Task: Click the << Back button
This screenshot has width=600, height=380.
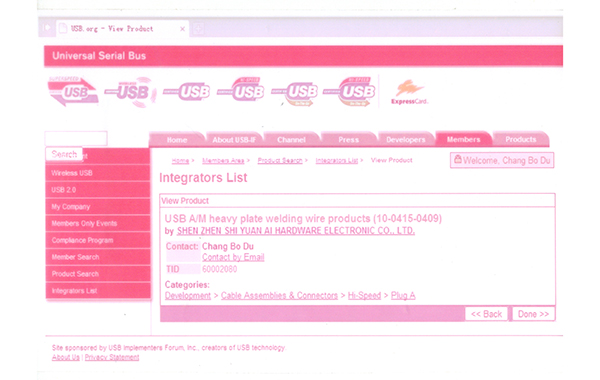Action: [x=486, y=314]
